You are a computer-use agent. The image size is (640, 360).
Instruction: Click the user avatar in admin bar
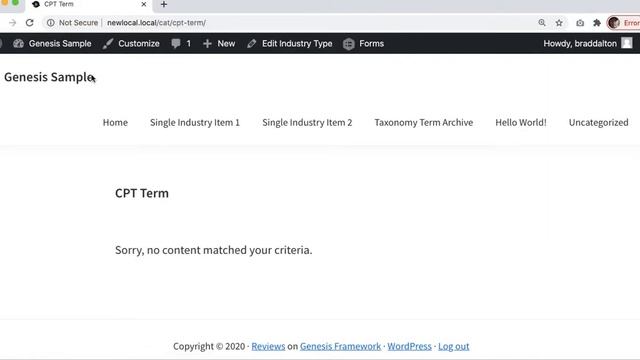click(627, 43)
